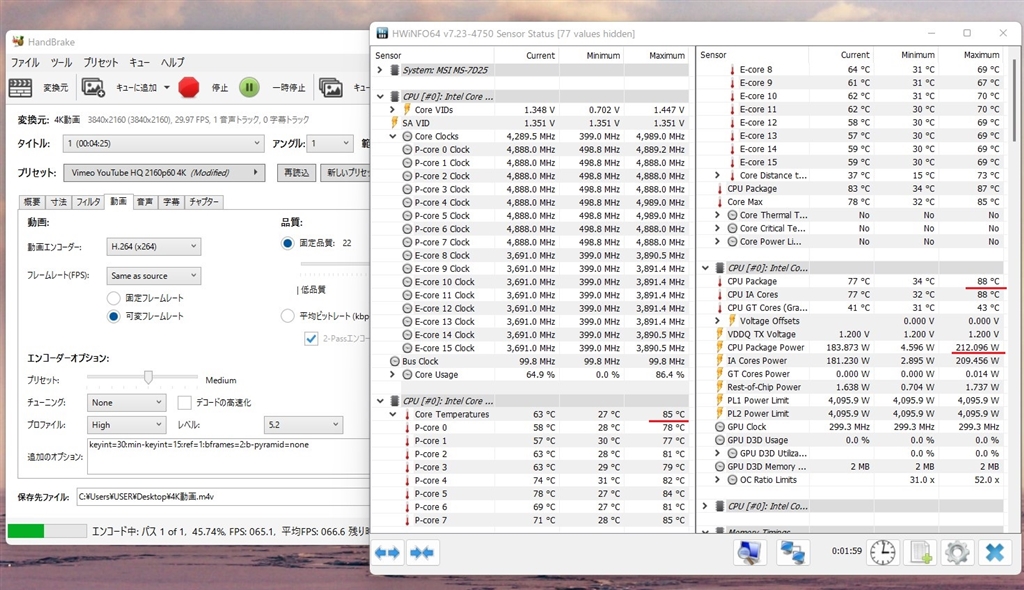This screenshot has width=1024, height=590.
Task: Click the Add to Queue image icon
Action: click(93, 87)
